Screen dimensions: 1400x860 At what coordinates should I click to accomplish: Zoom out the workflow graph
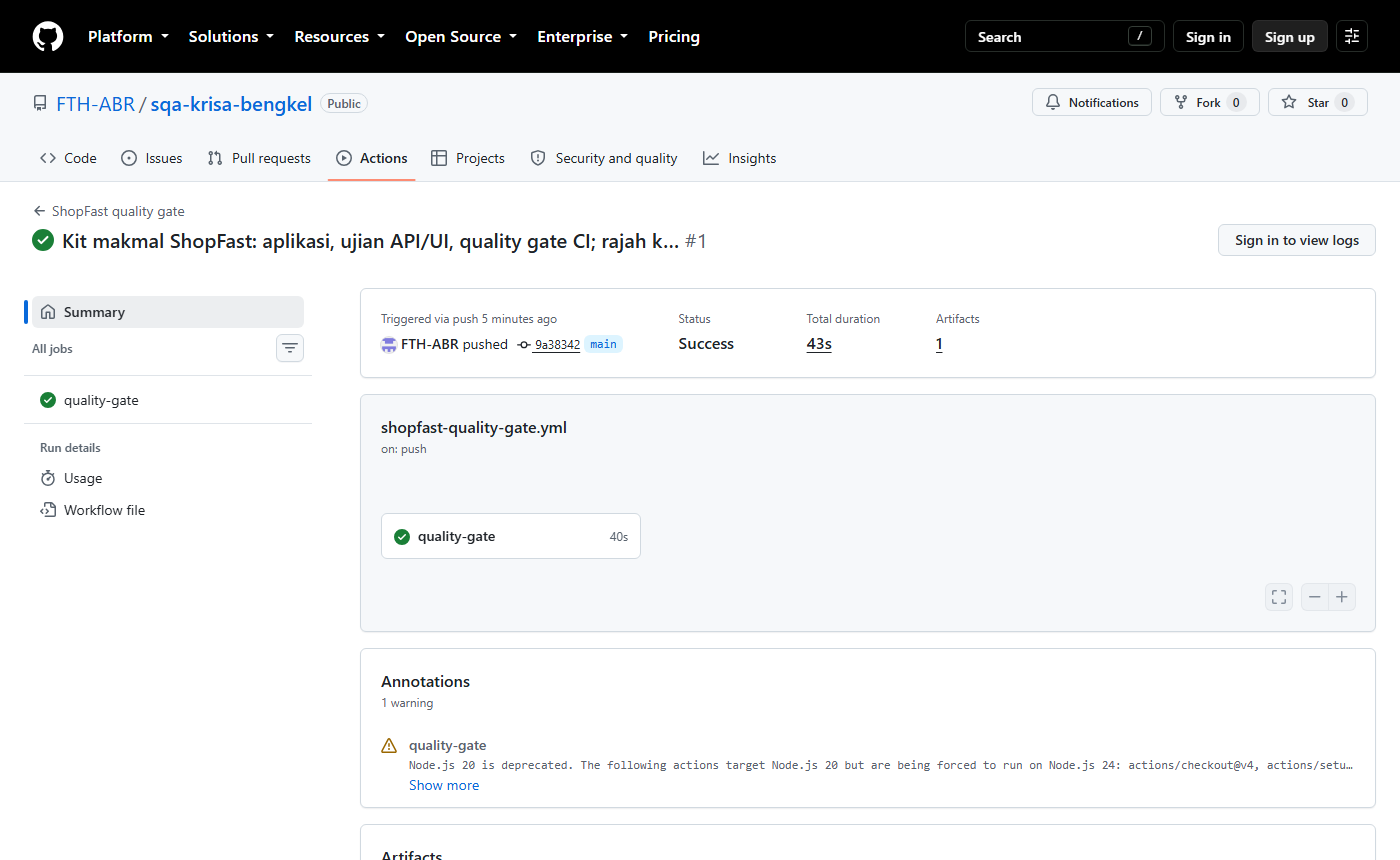(x=1315, y=597)
